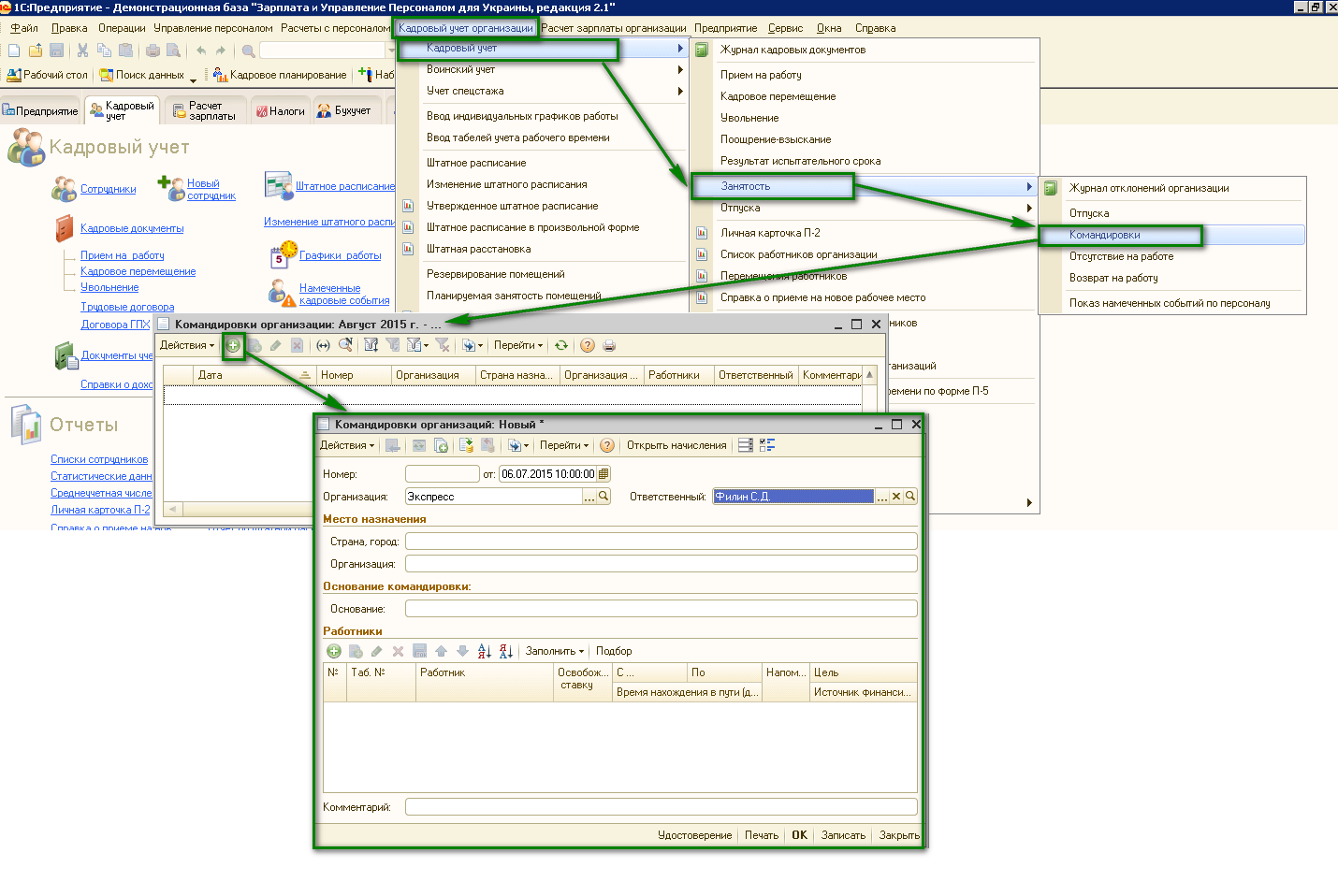Select Командировки menu item

[1172, 235]
